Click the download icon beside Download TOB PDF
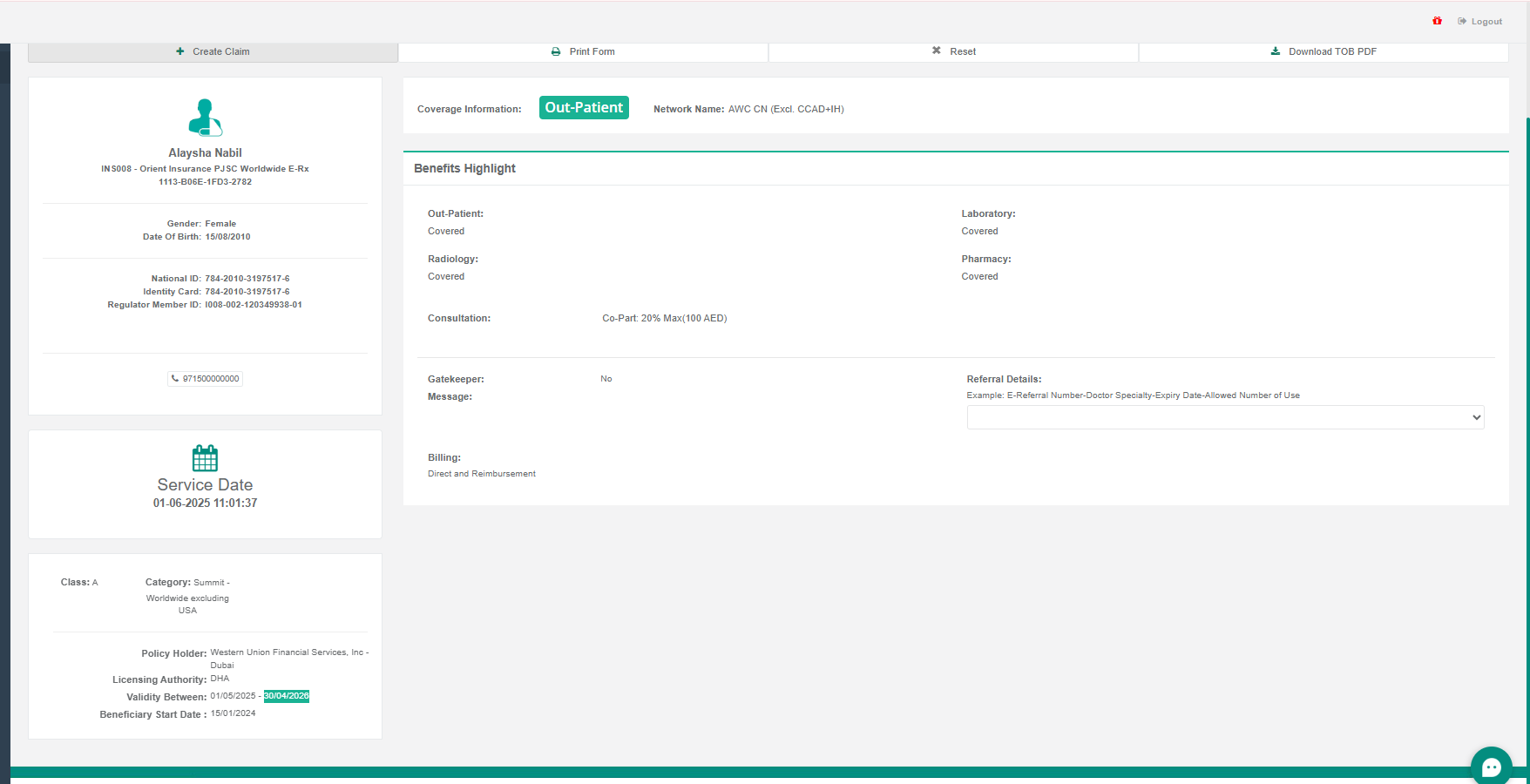This screenshot has width=1530, height=784. 1276,51
